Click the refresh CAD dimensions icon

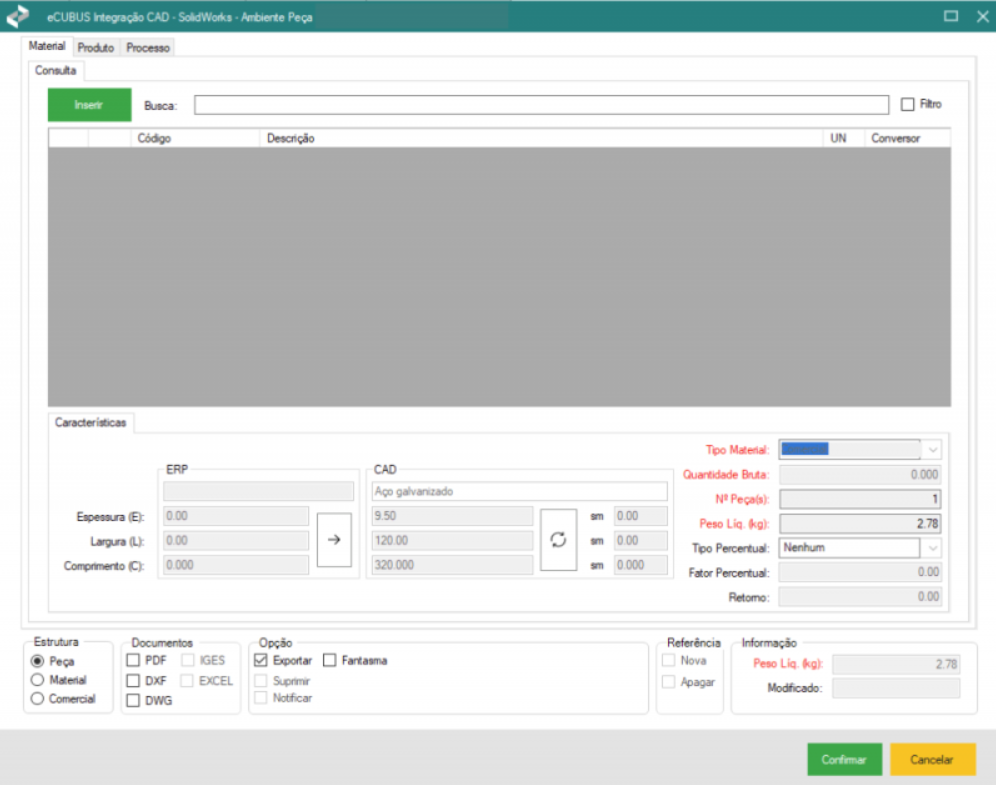tap(558, 540)
